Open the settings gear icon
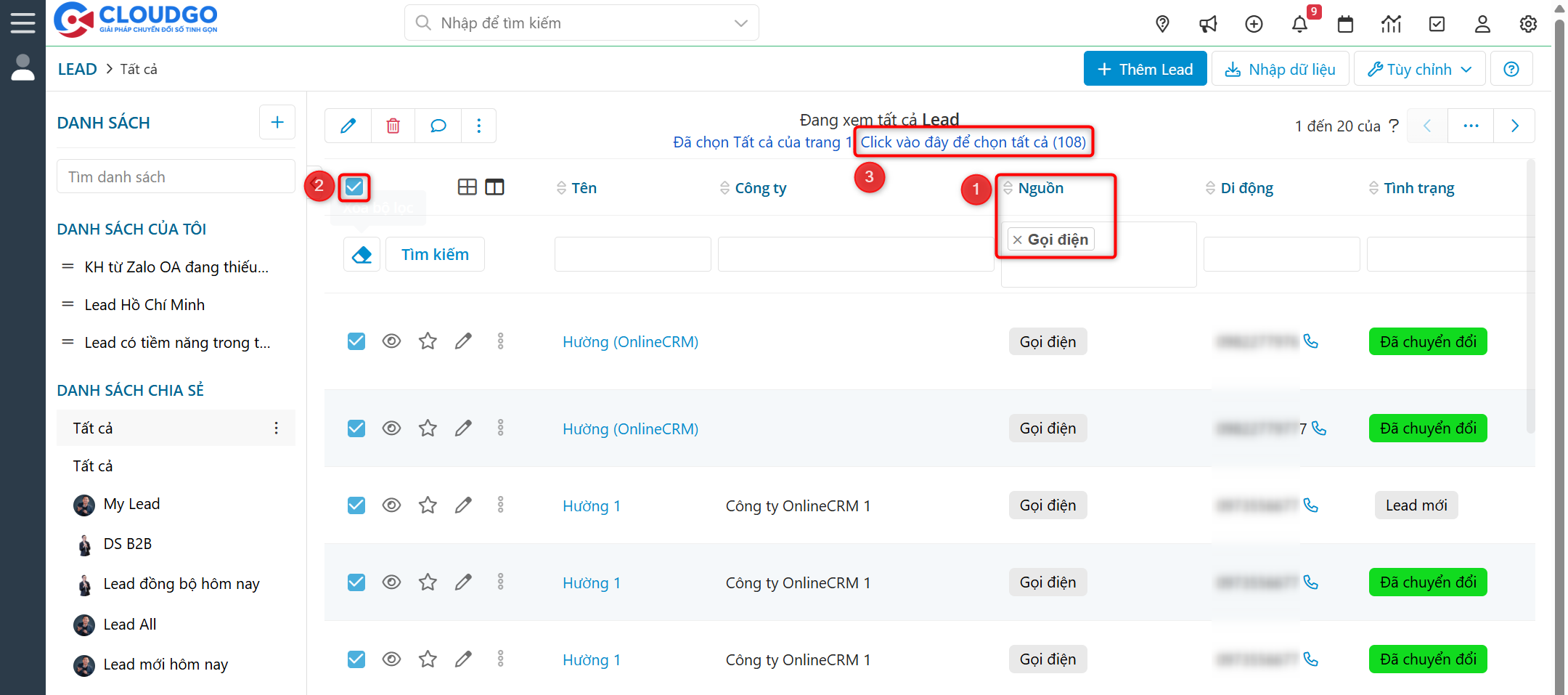The width and height of the screenshot is (1568, 695). coord(1528,24)
